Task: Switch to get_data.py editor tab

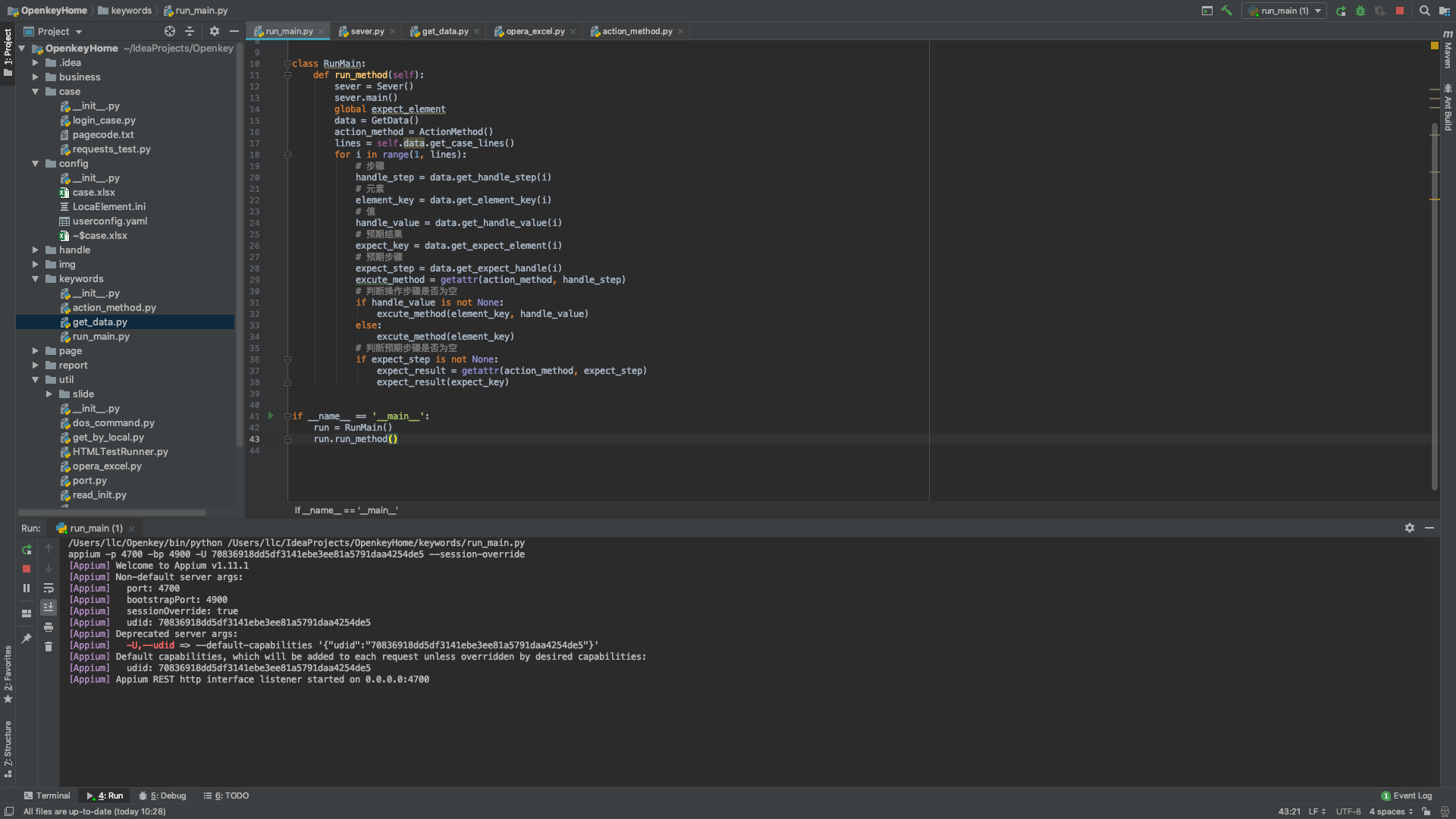Action: [x=444, y=31]
